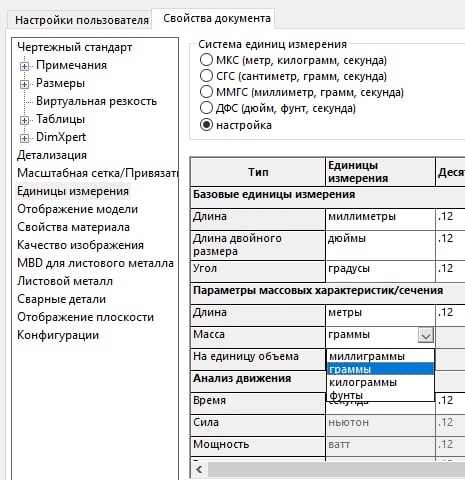Expand the DimXpert tree node
Image resolution: width=465 pixels, height=480 pixels.
coord(24,138)
